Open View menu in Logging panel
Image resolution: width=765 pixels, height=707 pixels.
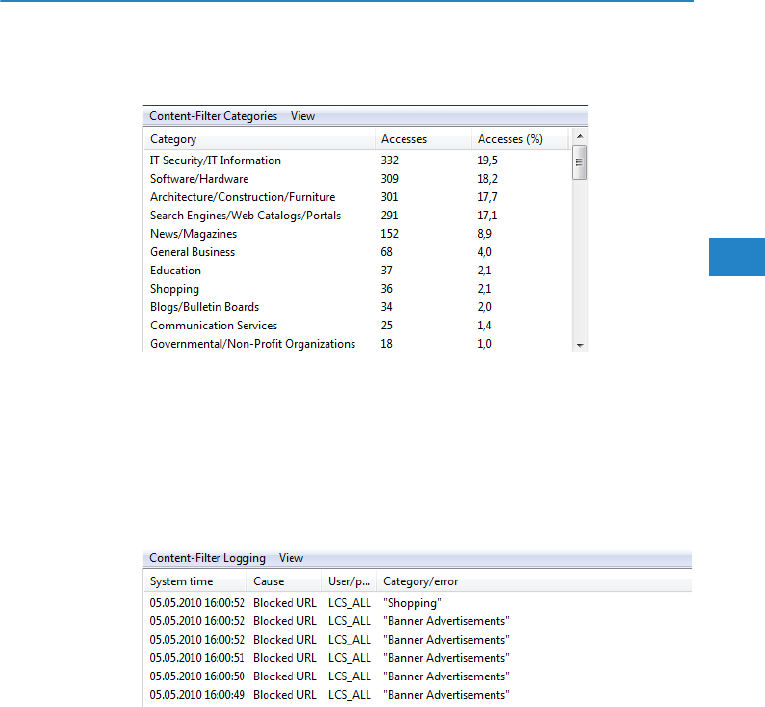point(291,558)
